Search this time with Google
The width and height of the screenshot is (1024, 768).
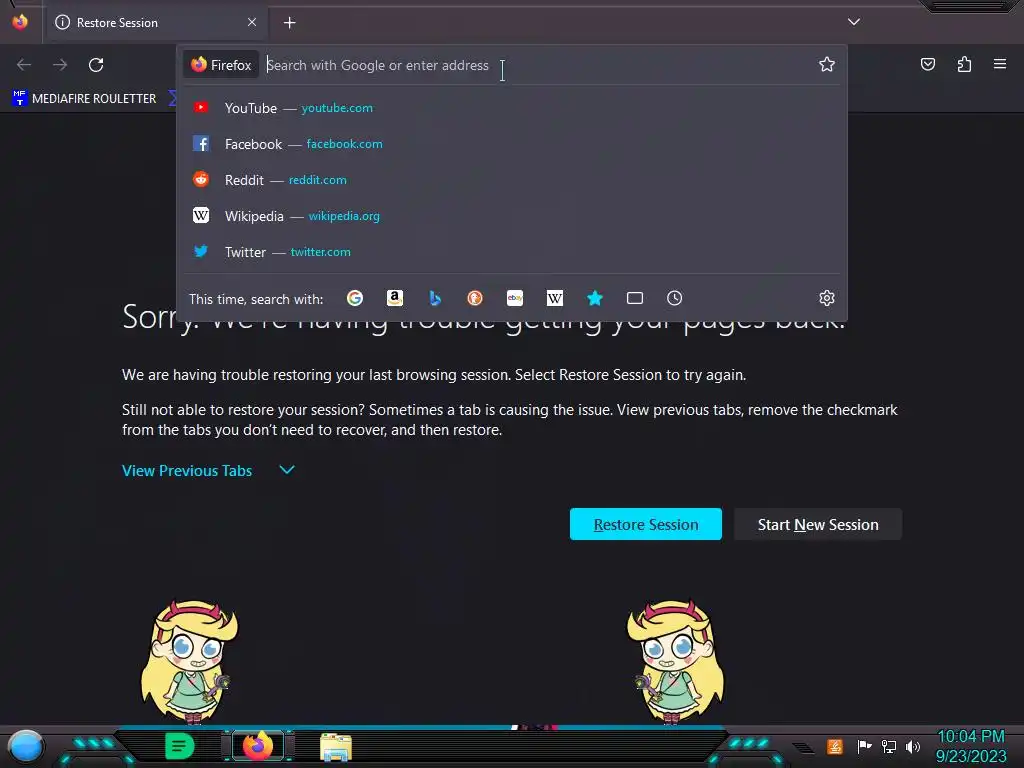pos(355,298)
